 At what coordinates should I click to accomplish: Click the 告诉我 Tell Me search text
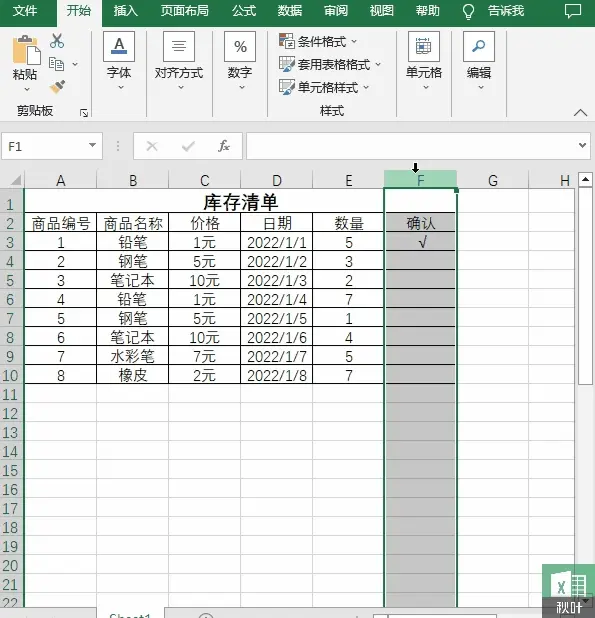[x=506, y=11]
